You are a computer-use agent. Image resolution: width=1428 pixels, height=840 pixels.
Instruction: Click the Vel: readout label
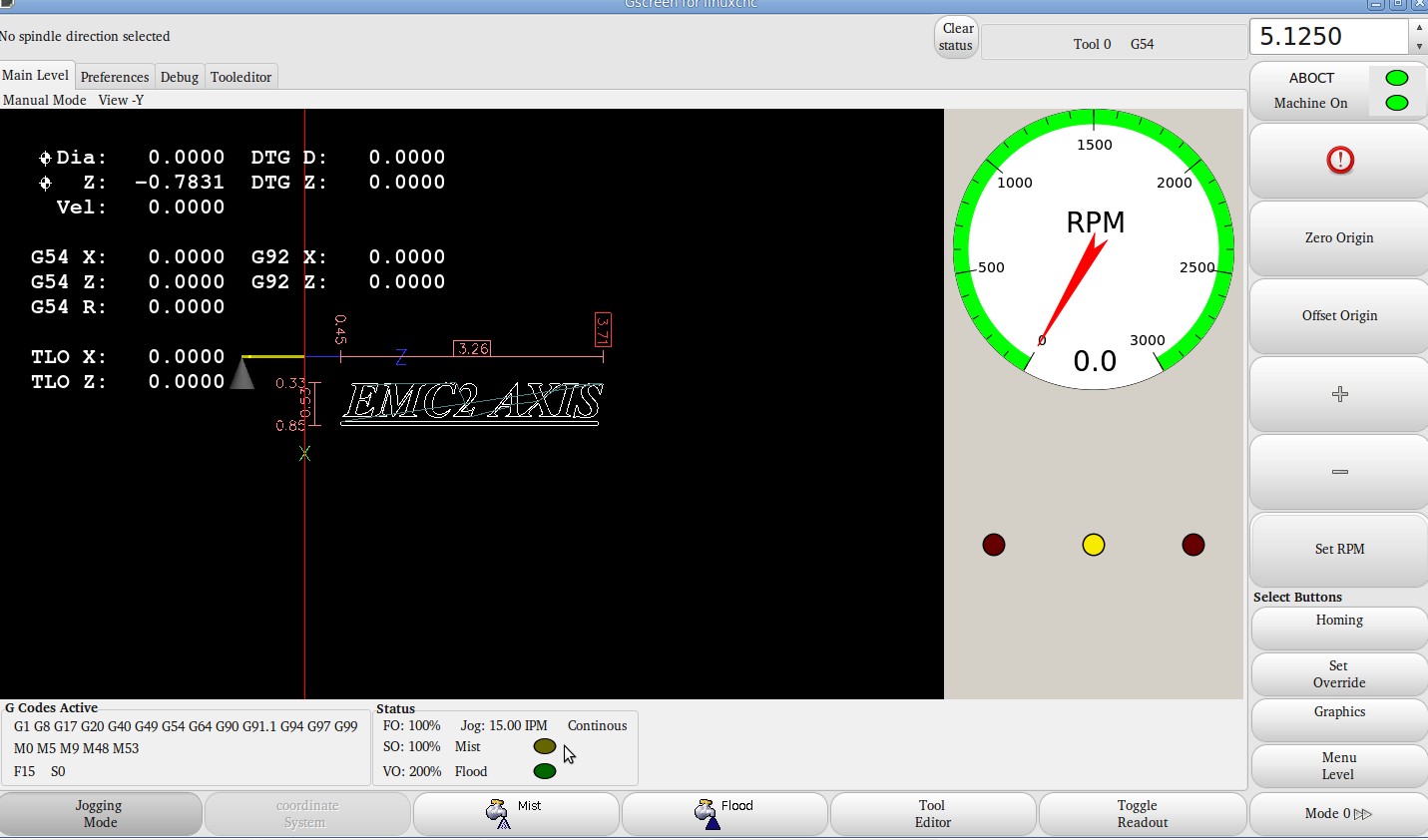click(82, 208)
